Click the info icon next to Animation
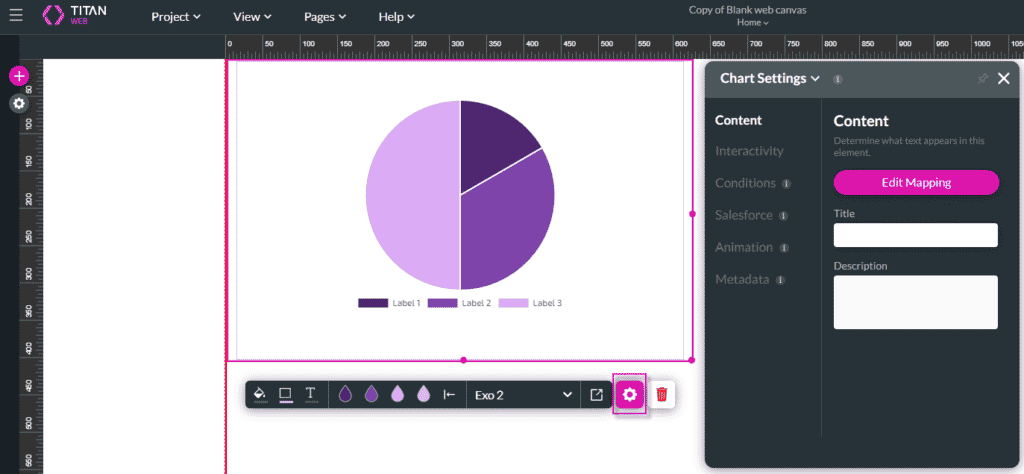The width and height of the screenshot is (1024, 474). coord(784,248)
